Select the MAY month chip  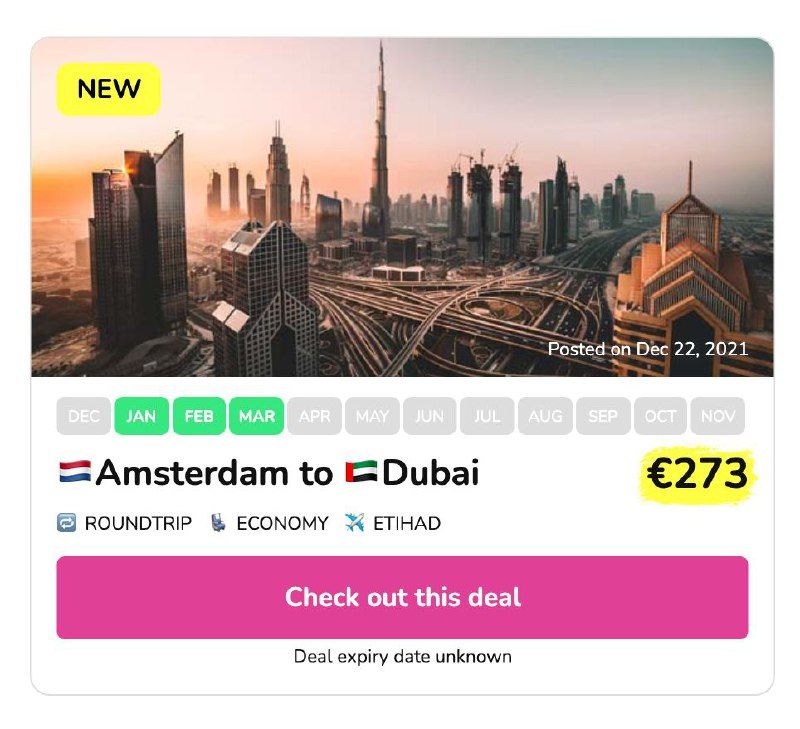click(x=372, y=416)
